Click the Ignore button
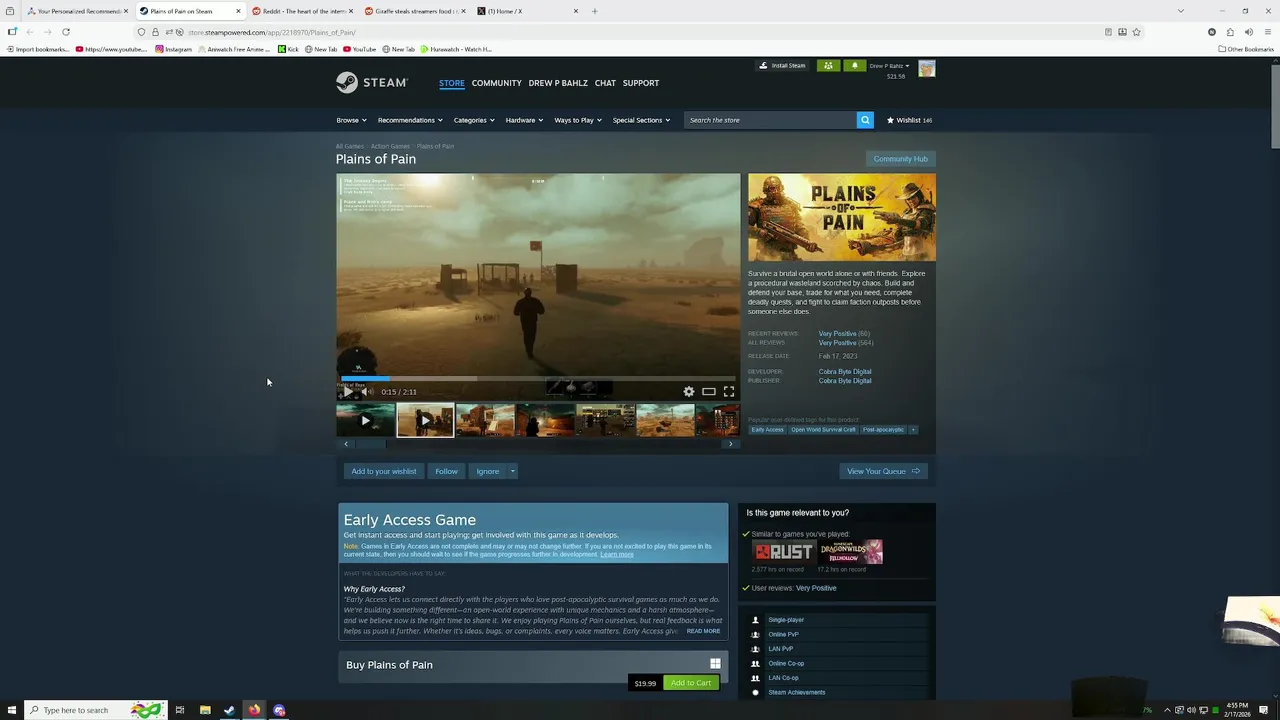 pos(488,471)
